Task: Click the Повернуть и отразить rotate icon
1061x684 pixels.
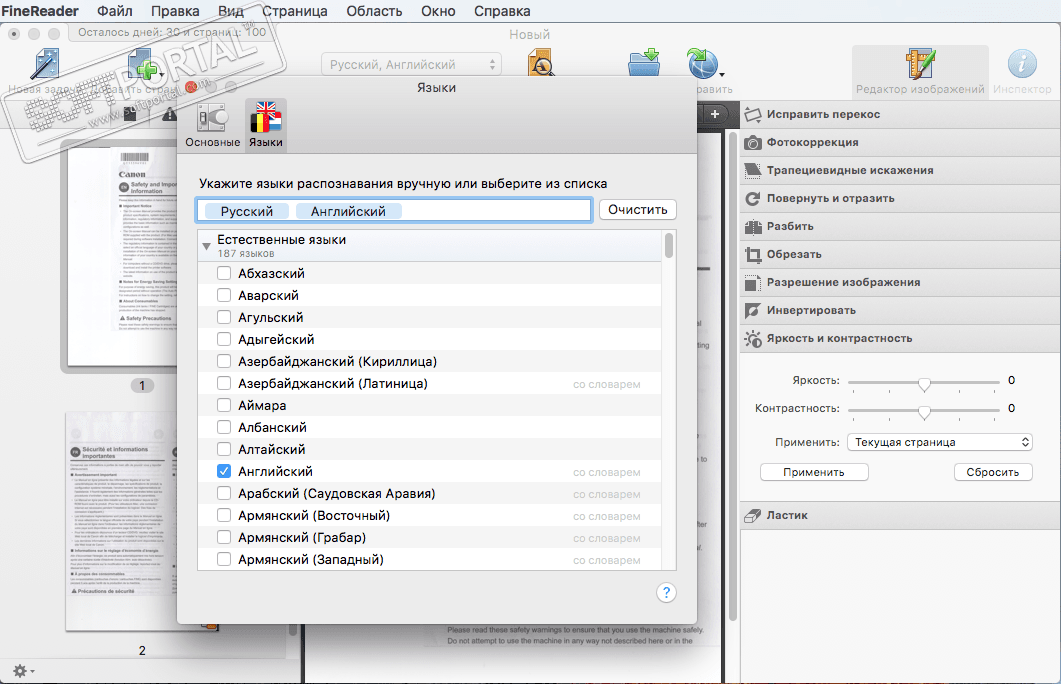Action: pos(752,199)
